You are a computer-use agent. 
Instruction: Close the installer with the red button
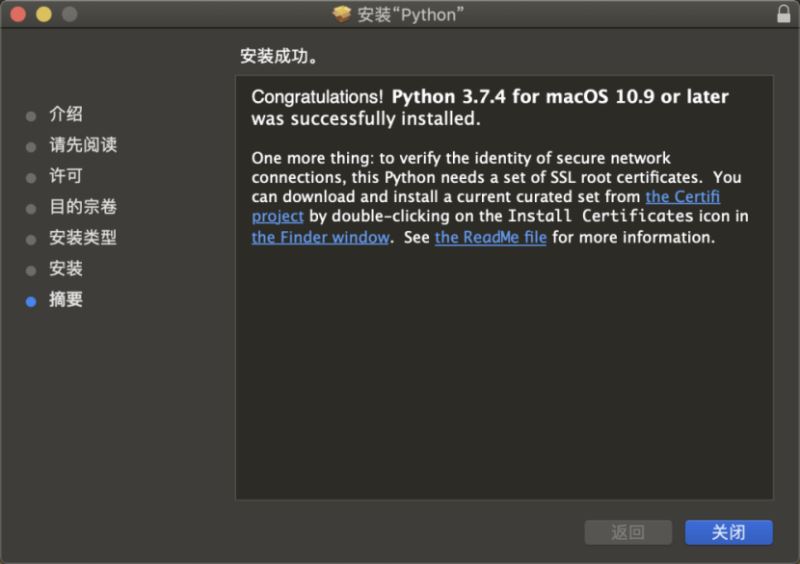[18, 14]
